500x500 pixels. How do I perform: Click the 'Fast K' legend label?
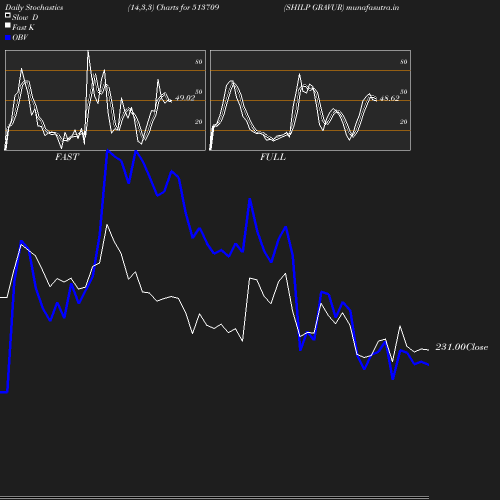tap(23, 27)
